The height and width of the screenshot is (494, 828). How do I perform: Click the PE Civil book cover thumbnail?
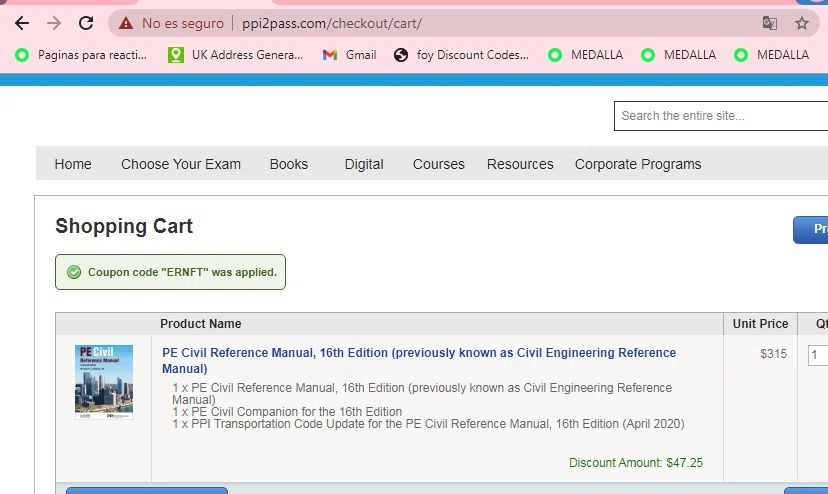(104, 382)
